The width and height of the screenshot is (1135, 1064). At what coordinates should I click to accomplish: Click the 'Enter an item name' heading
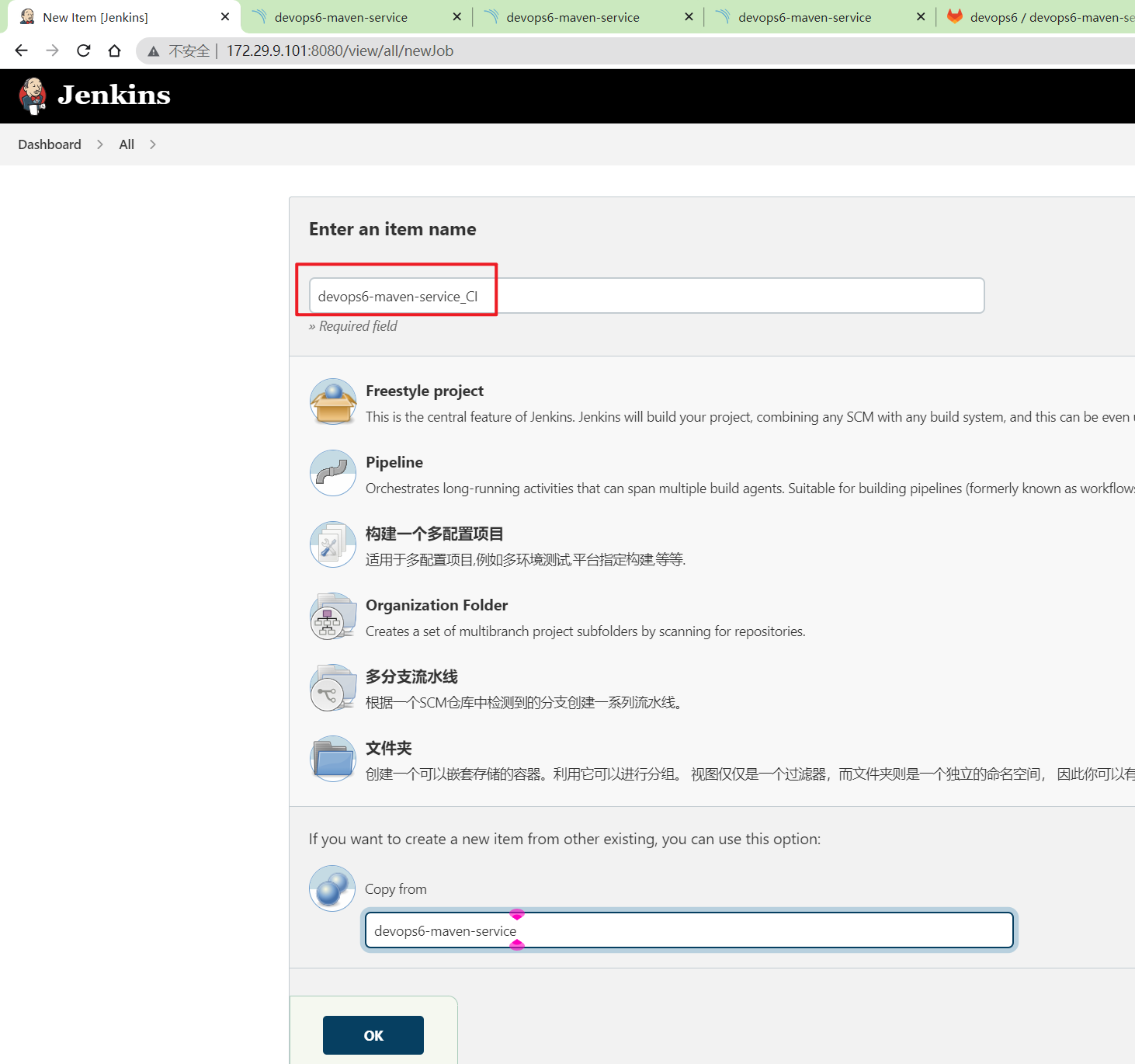coord(393,229)
